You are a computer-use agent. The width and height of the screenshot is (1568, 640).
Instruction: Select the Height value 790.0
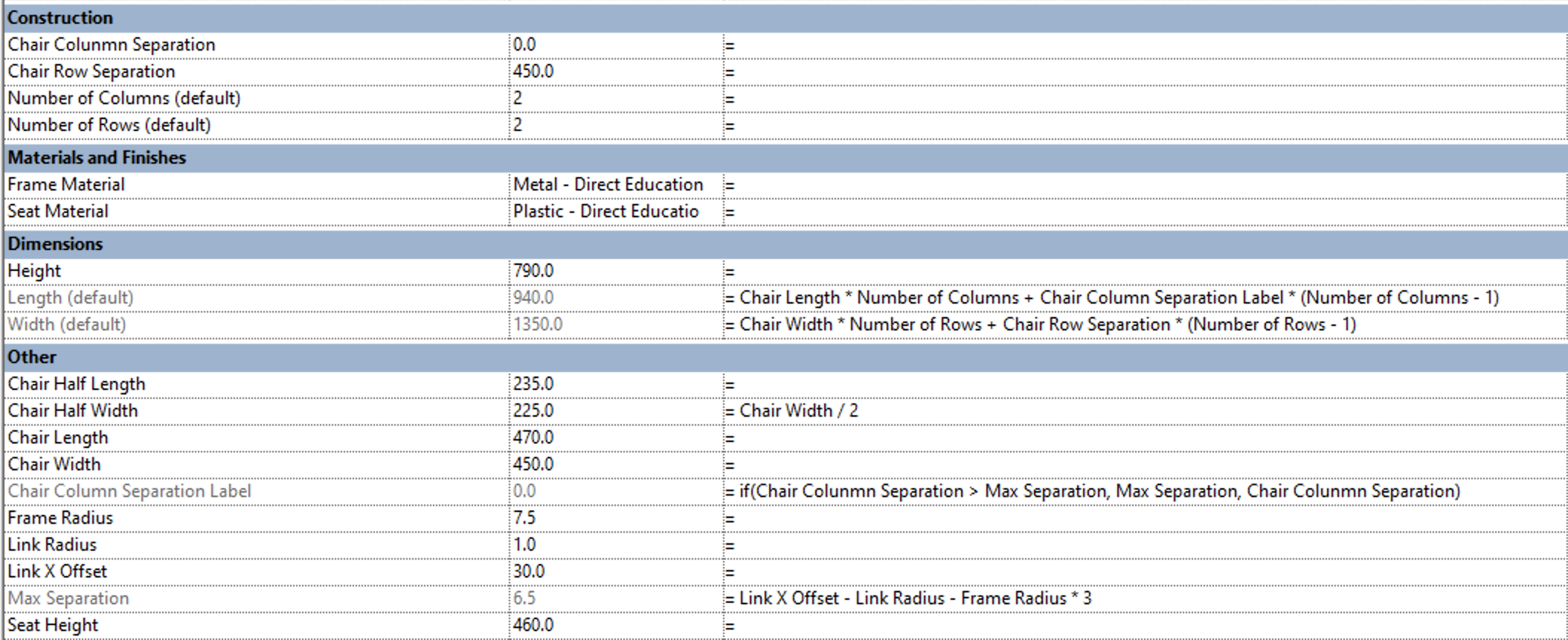pyautogui.click(x=616, y=271)
